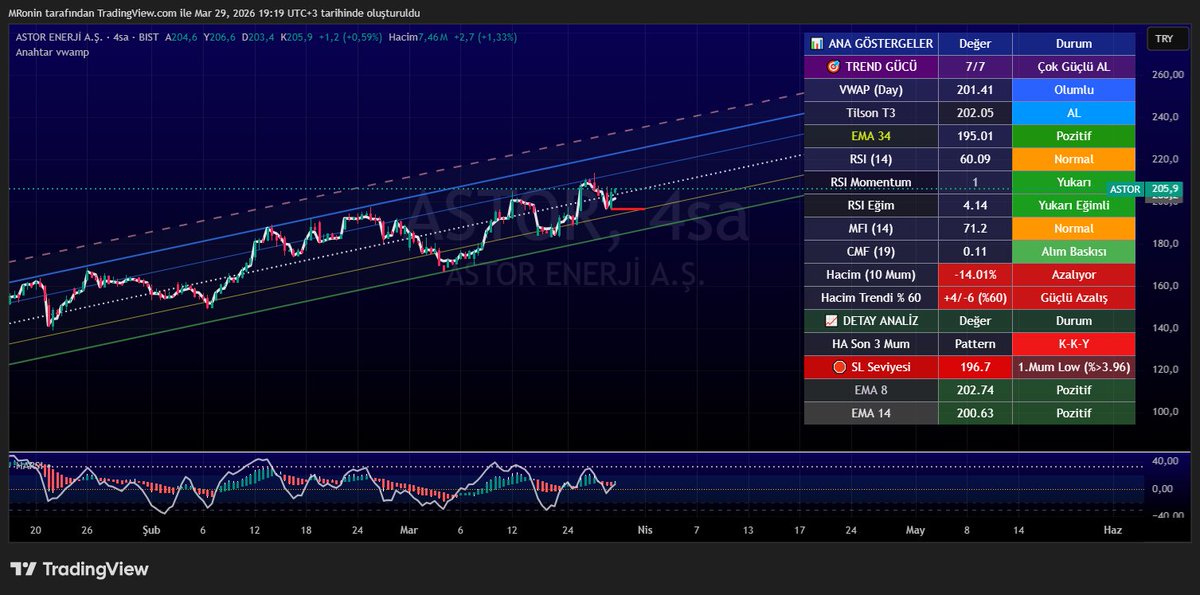This screenshot has height=595, width=1200.
Task: Click the 196.7 stop-loss value
Action: pos(975,367)
